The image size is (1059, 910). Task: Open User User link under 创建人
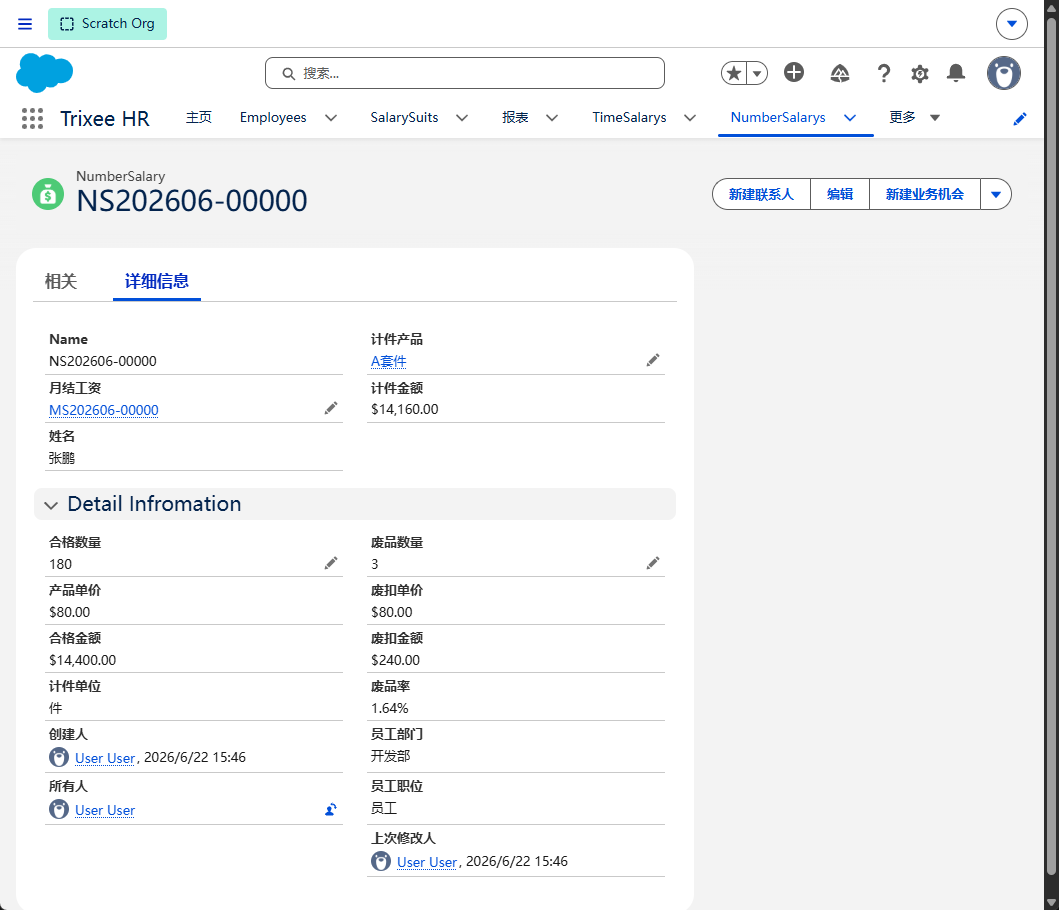click(x=105, y=758)
